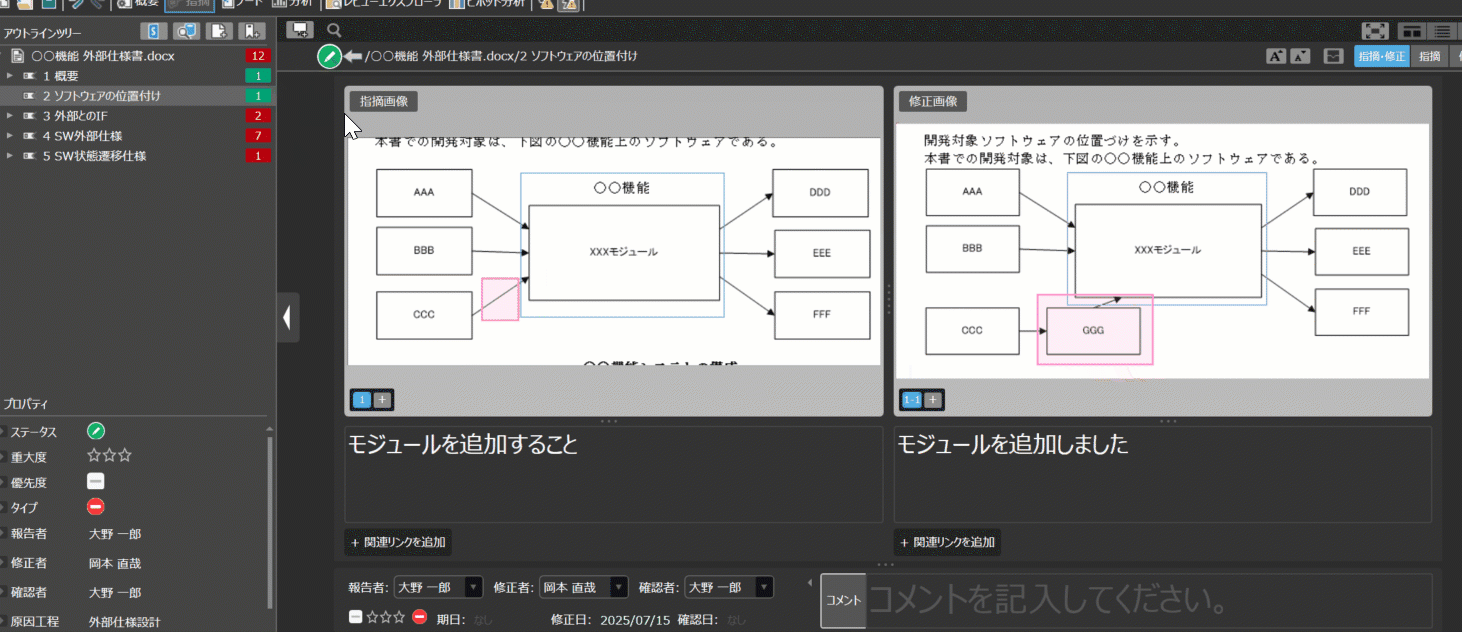Switch to the 指摘 only view mode
1462x632 pixels.
click(x=1429, y=56)
